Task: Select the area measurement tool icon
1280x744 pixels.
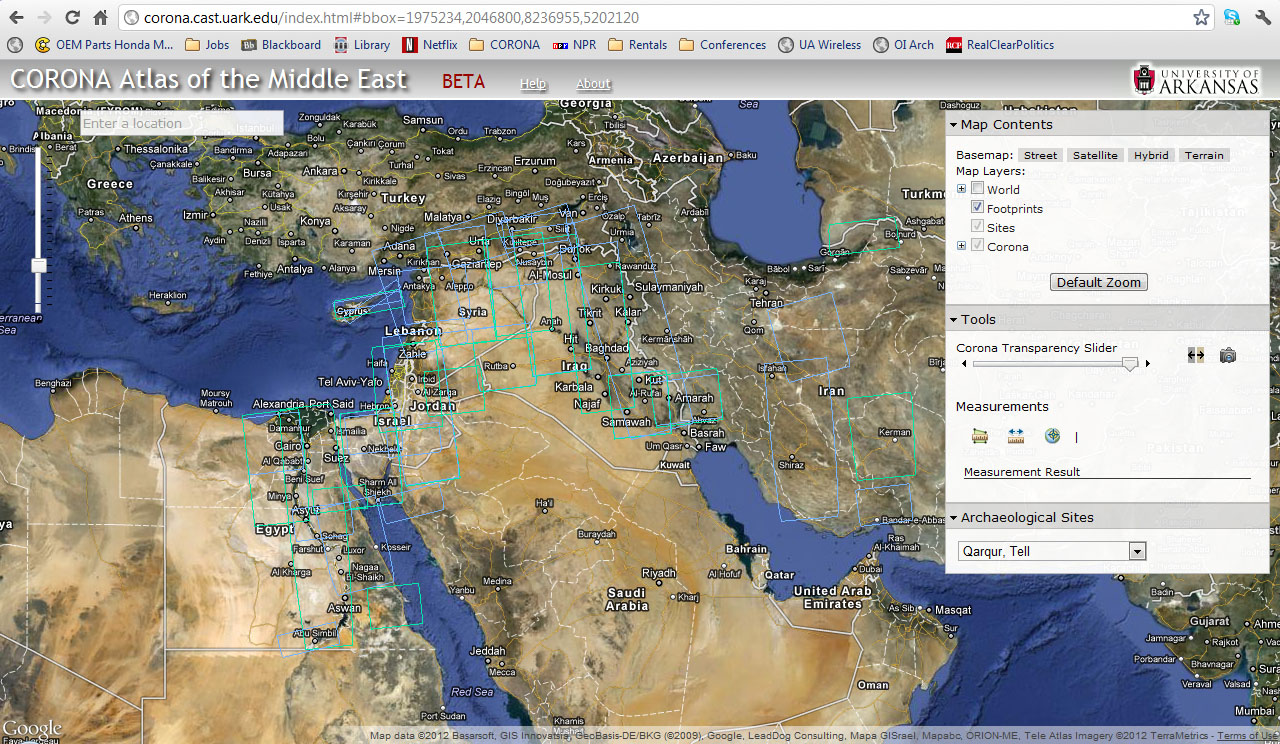Action: click(x=980, y=436)
